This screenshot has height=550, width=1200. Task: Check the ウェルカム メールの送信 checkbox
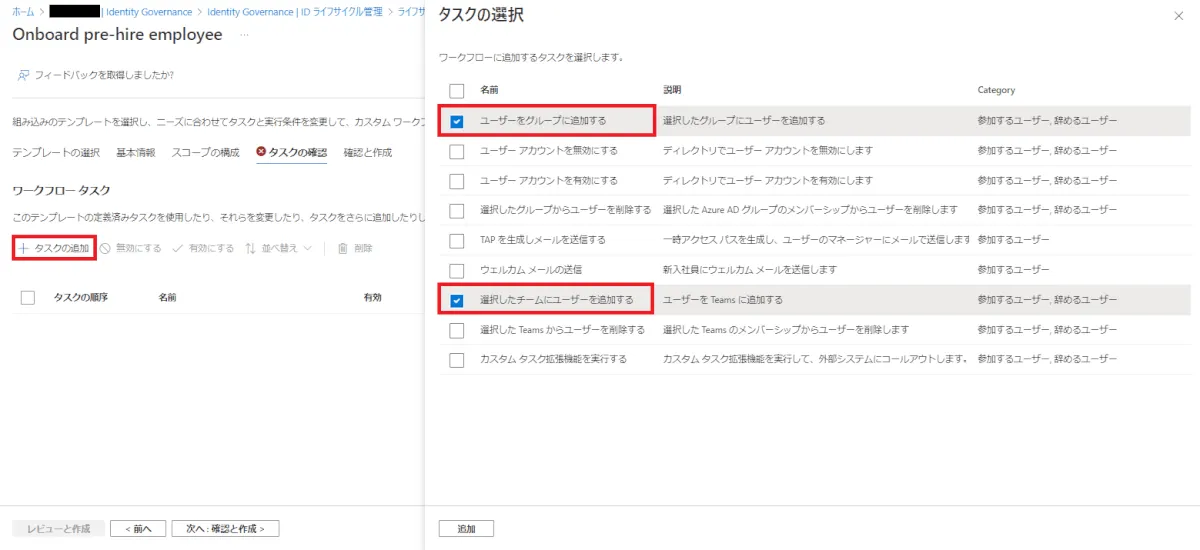pos(457,270)
